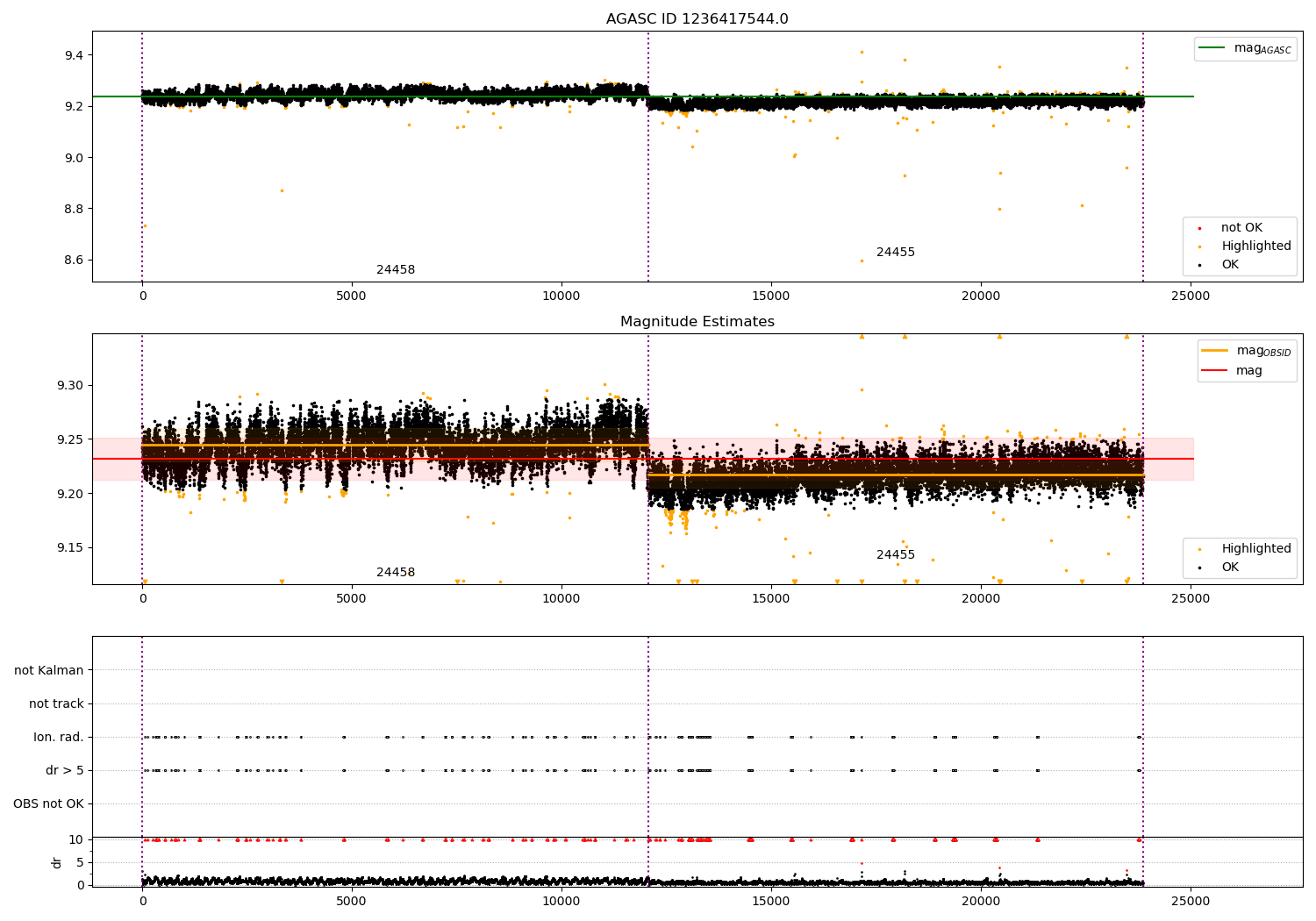
Task: Click obsid label "24455" in the top plot
Action: click(896, 253)
